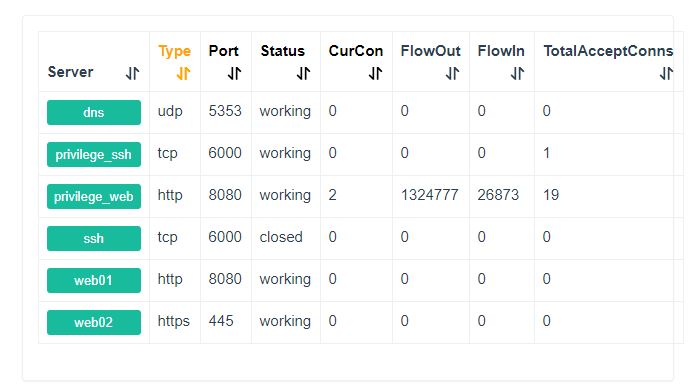
Task: Click the green ssh server button
Action: click(94, 238)
